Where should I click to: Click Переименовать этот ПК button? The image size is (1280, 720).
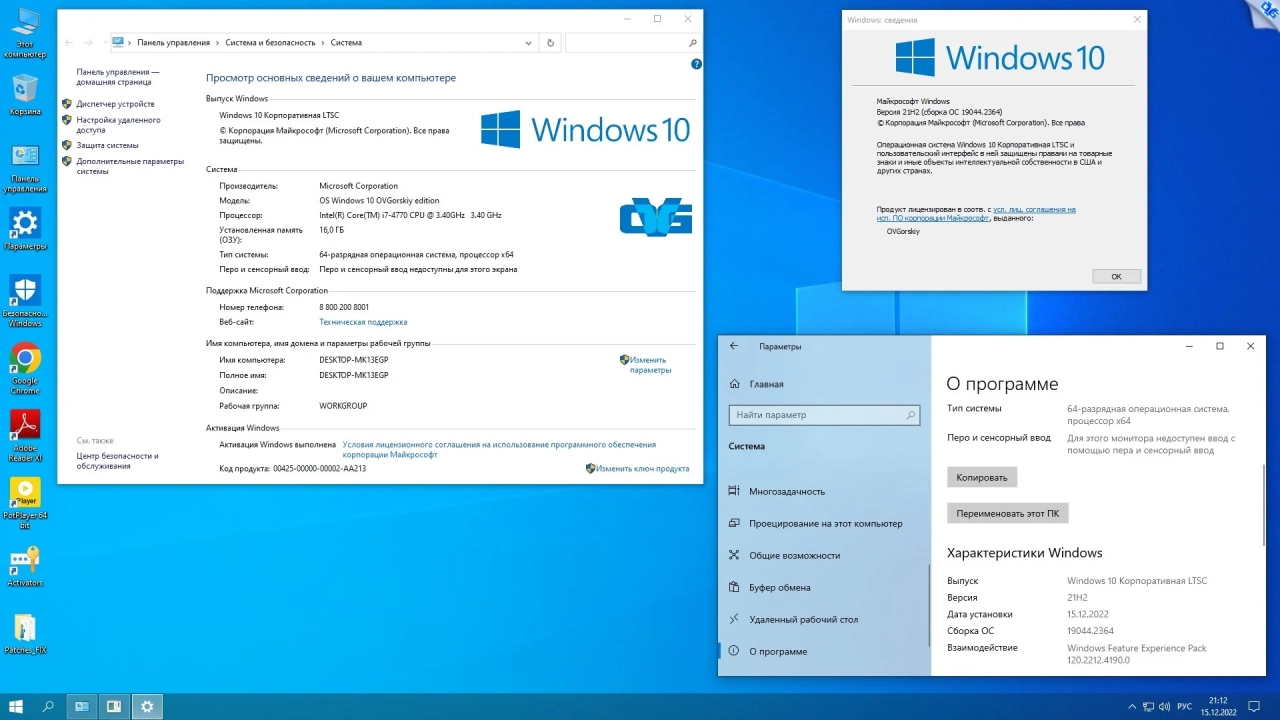[1008, 513]
